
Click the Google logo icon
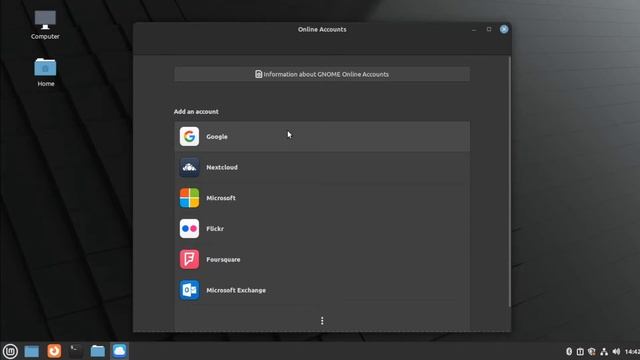(x=189, y=136)
